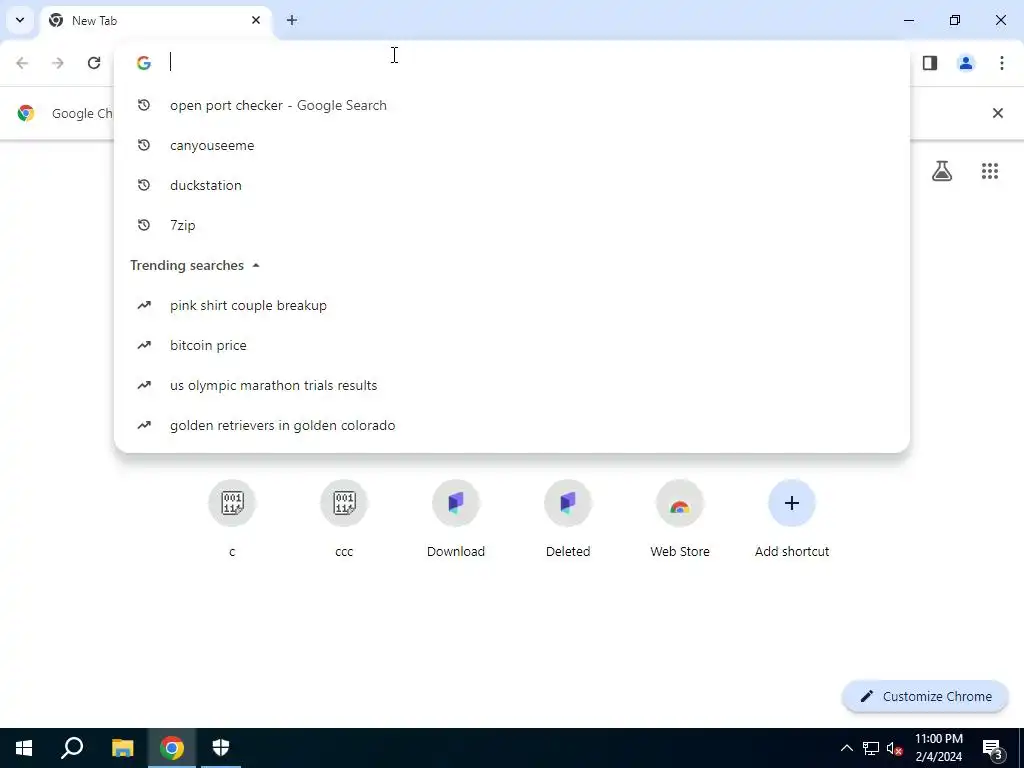The height and width of the screenshot is (768, 1024).
Task: Open the tab search dropdown arrow
Action: tap(20, 20)
